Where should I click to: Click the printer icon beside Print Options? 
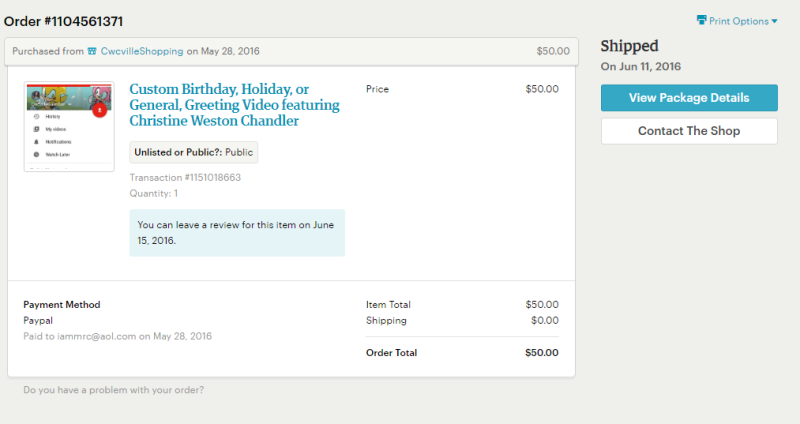click(701, 20)
